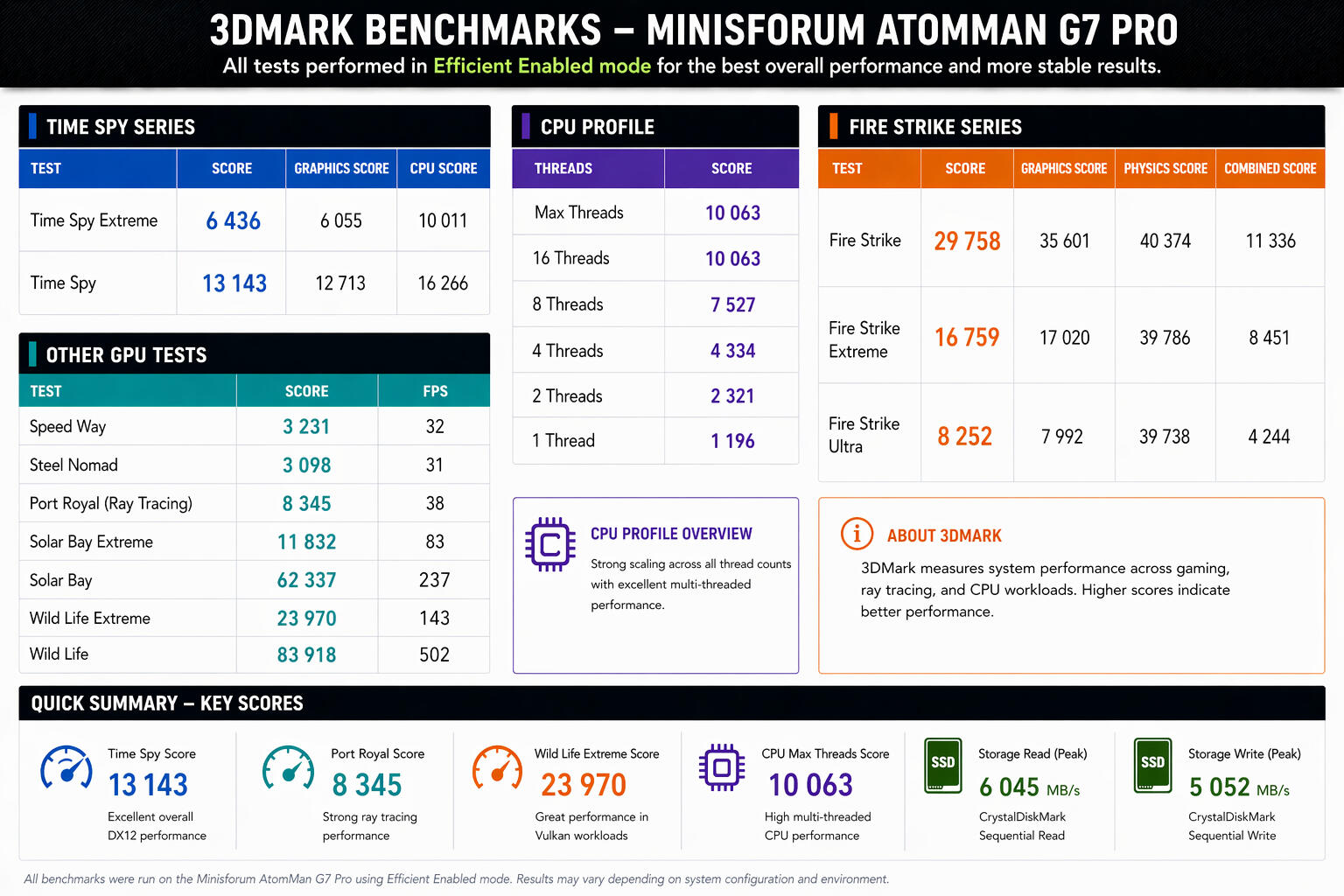Click the 3DMark Benchmarks main title
The height and width of the screenshot is (896, 1344).
[693, 31]
